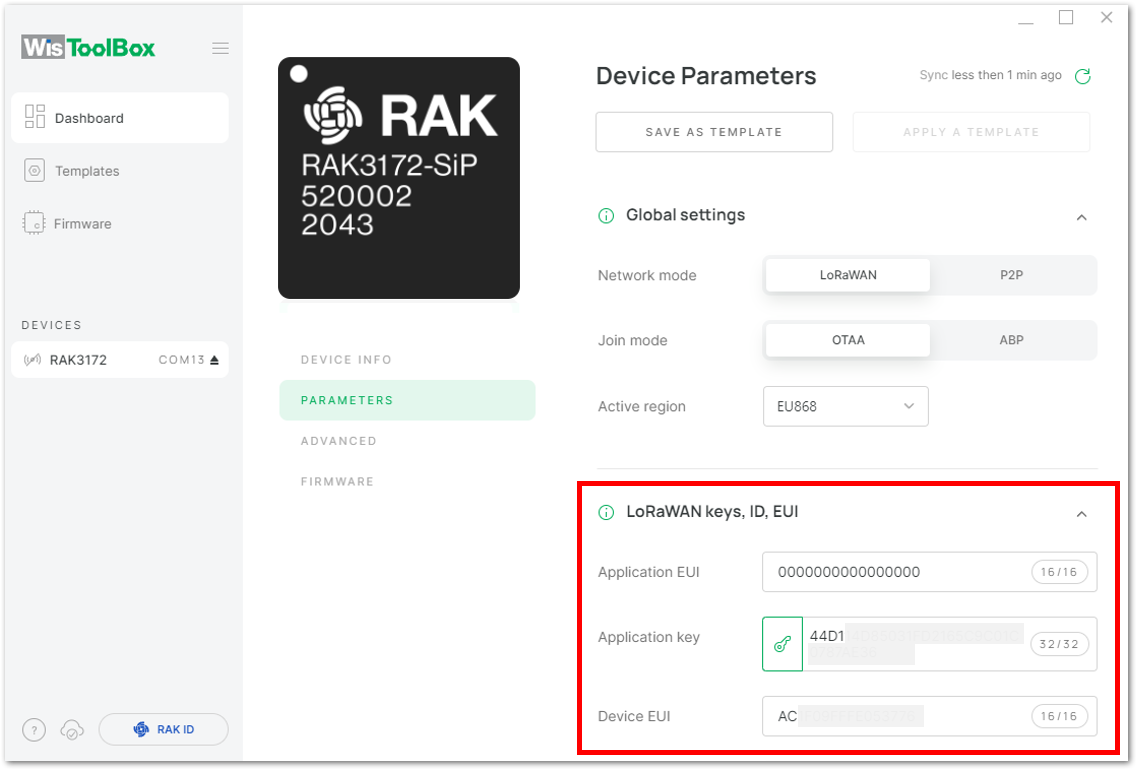Click the Dashboard grid icon
Image resolution: width=1137 pixels, height=770 pixels.
click(x=35, y=117)
